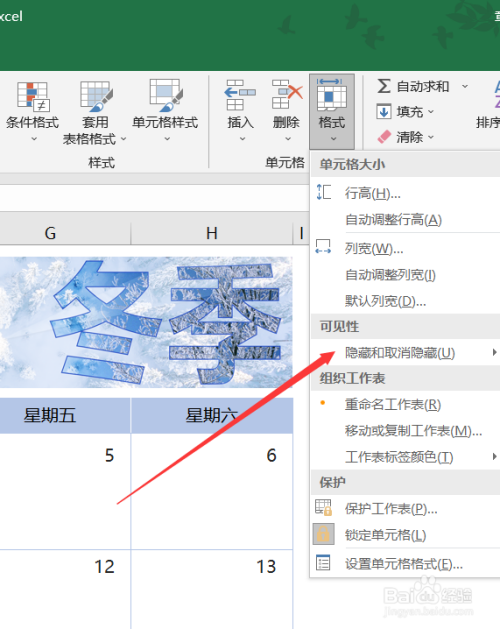Viewport: 500px width, 629px height.
Task: Click the AutoSum sigma (自动求和) icon
Action: click(x=384, y=86)
